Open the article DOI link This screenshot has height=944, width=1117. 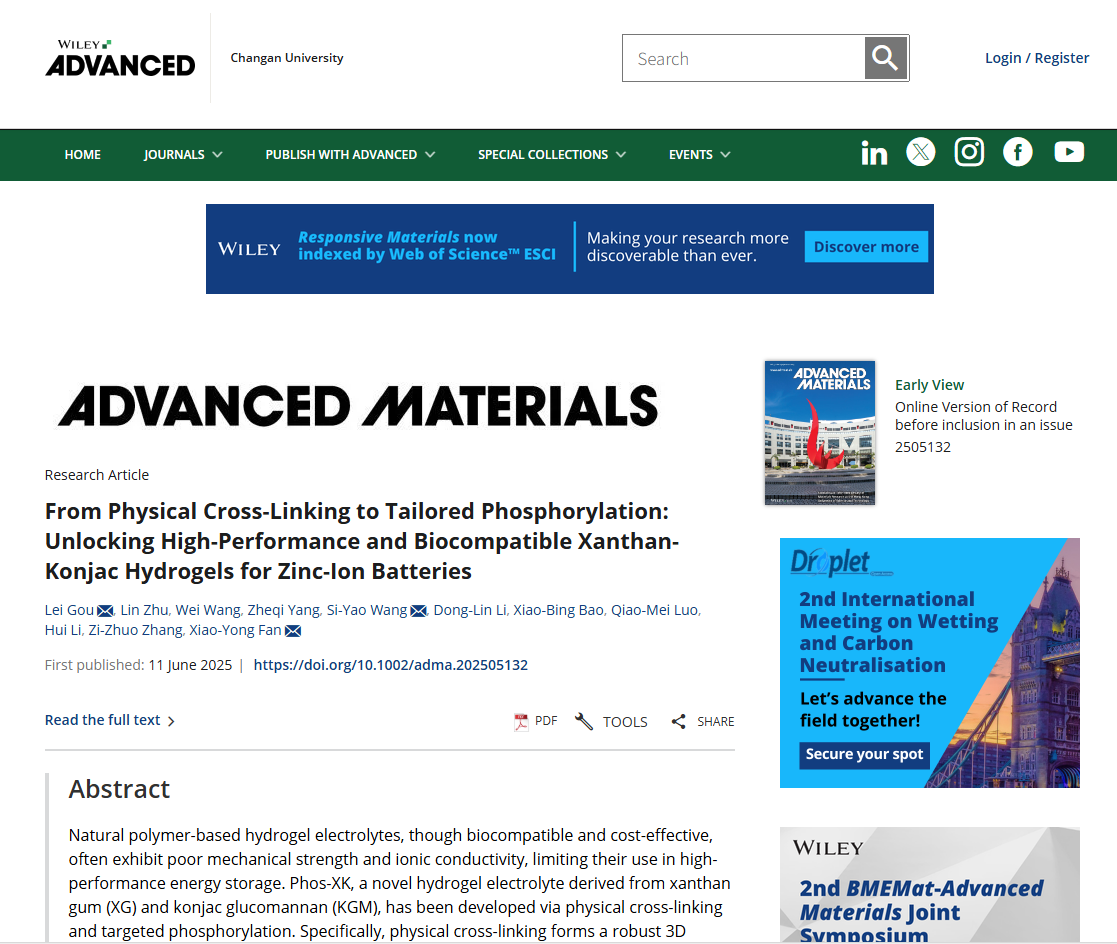coord(390,665)
